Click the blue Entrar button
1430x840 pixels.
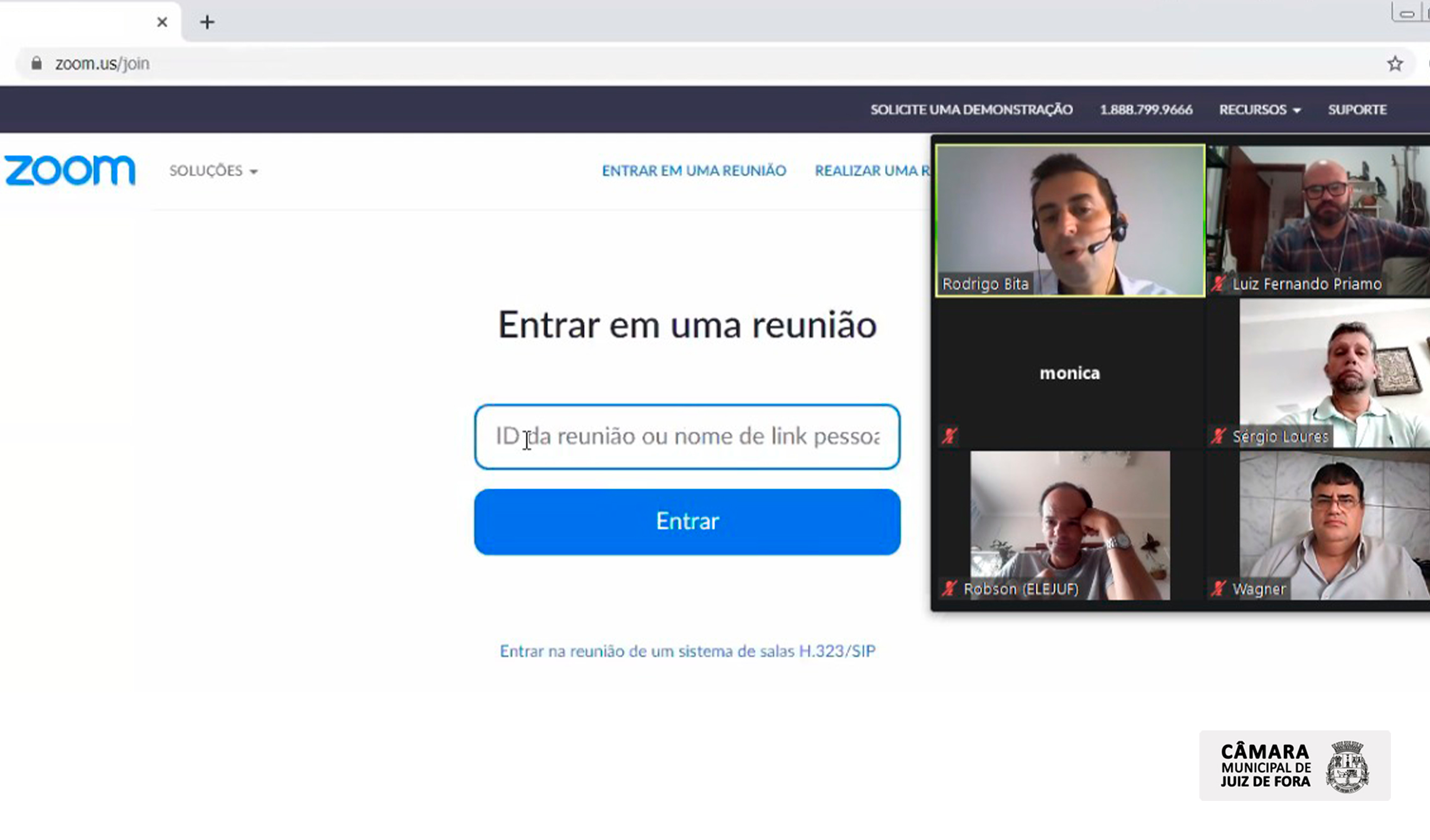pos(687,521)
